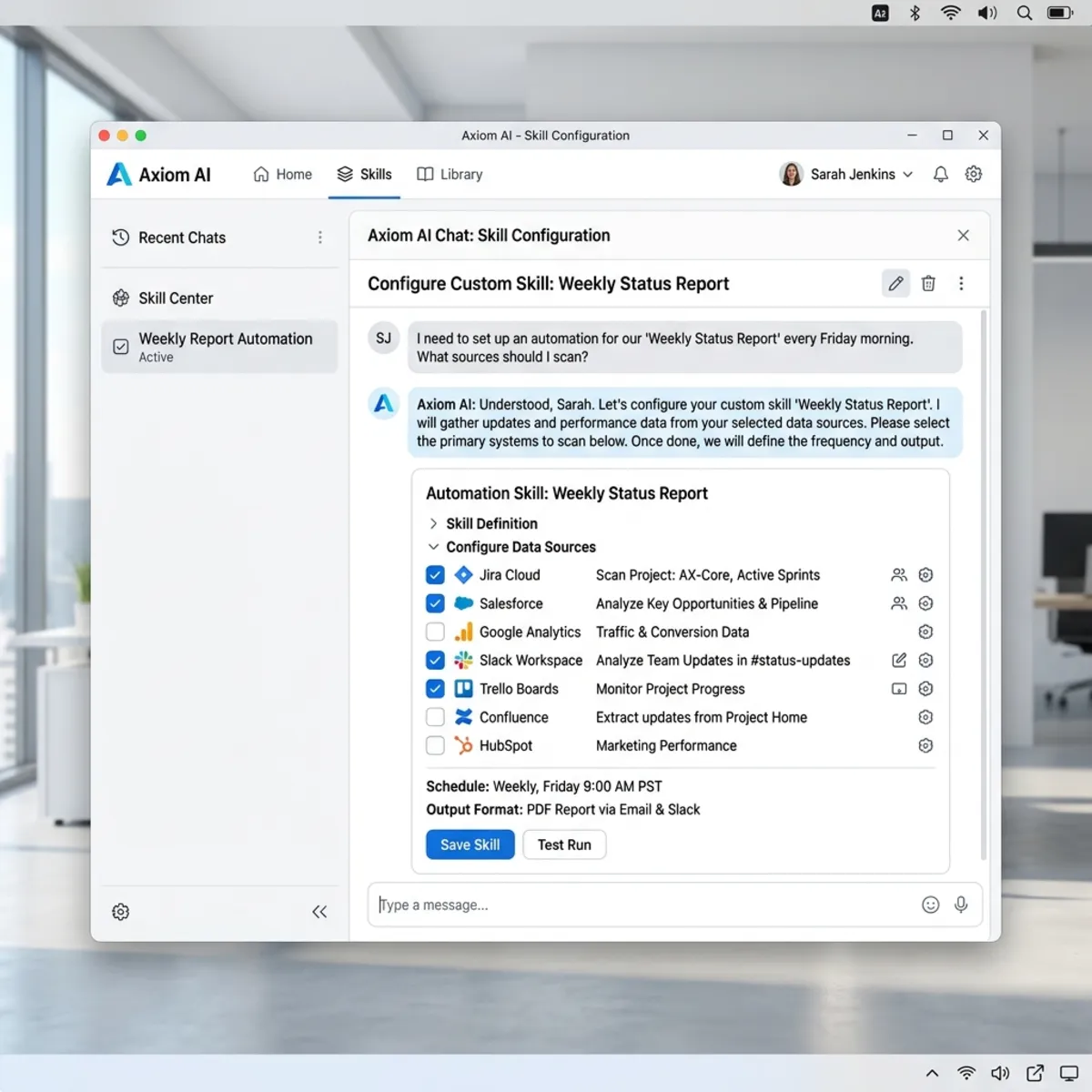Click Slack Workspace edit icon
This screenshot has width=1092, height=1092.
click(899, 660)
